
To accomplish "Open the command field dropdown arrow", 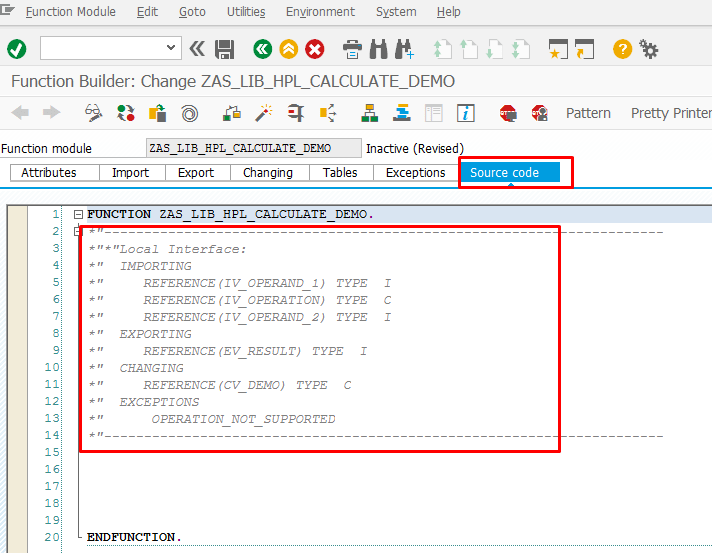I will point(171,48).
